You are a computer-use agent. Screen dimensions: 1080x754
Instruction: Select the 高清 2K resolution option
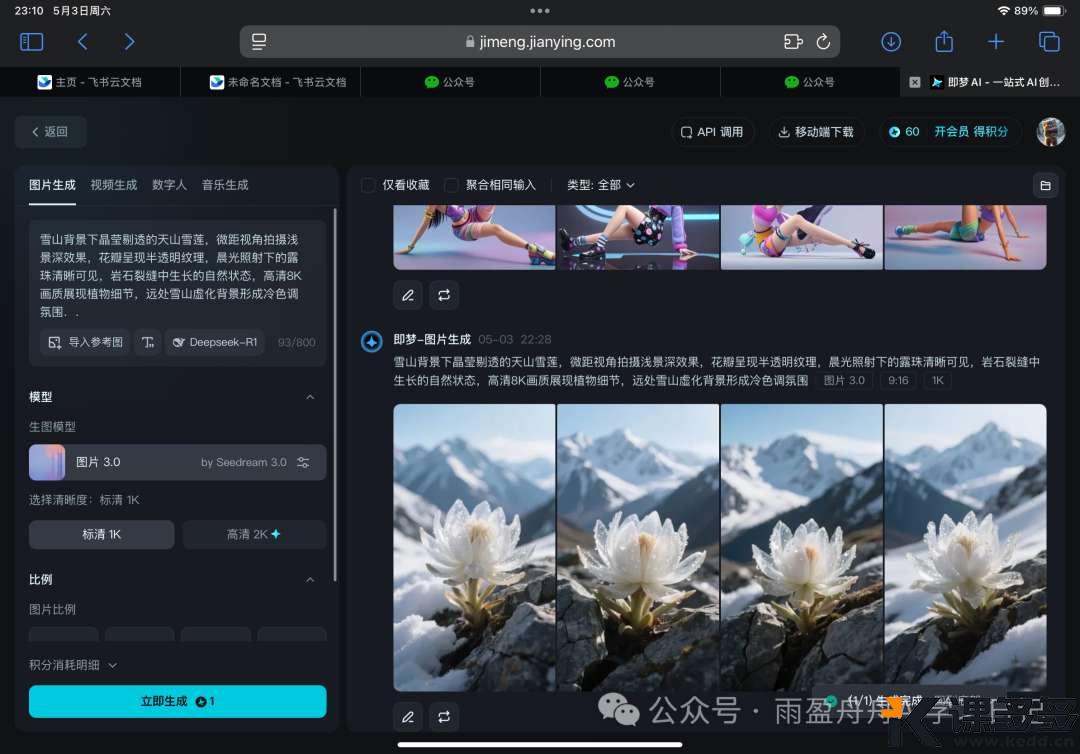254,535
